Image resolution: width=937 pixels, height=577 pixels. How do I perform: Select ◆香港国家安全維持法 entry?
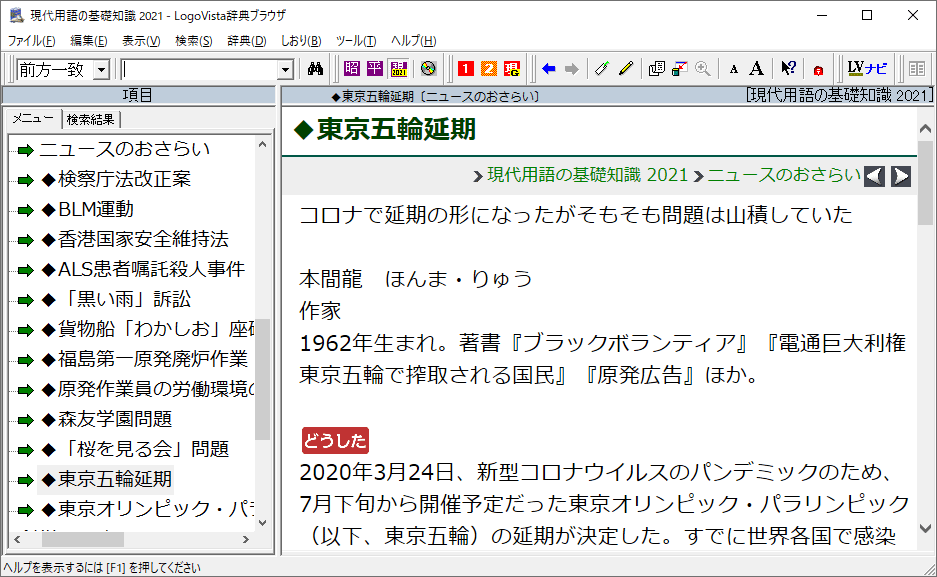coord(134,239)
